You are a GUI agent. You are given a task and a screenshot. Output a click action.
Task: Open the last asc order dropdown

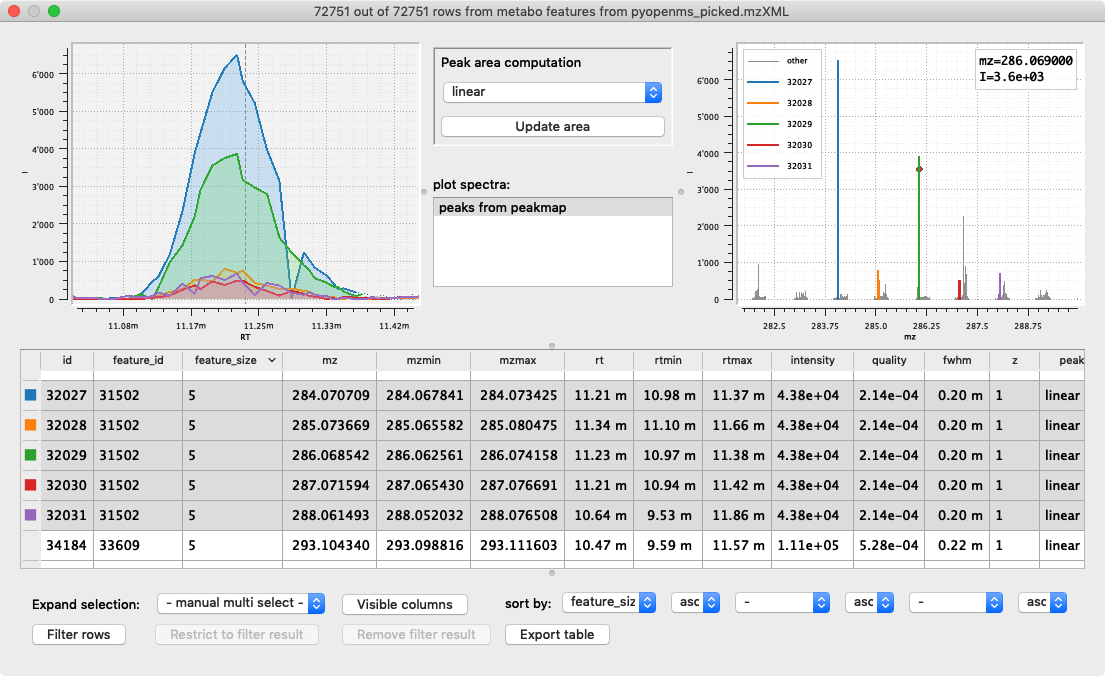(1042, 603)
